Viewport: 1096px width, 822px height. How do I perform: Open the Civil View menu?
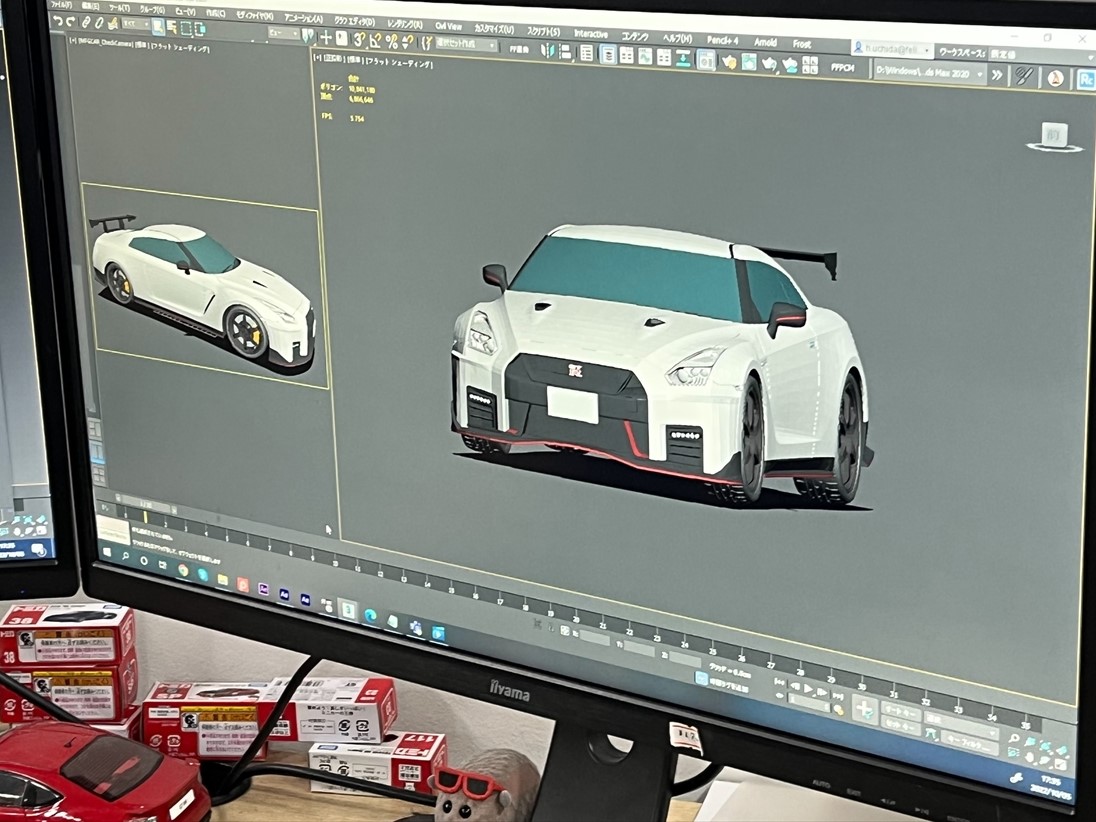(x=448, y=25)
